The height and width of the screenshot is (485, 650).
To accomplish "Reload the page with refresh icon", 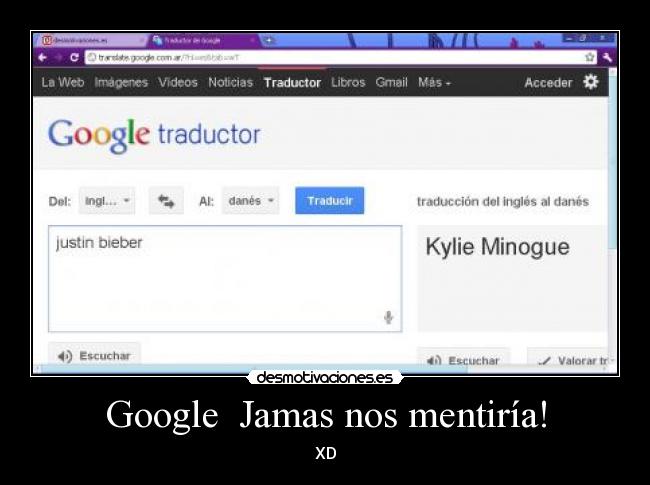I will [x=75, y=57].
